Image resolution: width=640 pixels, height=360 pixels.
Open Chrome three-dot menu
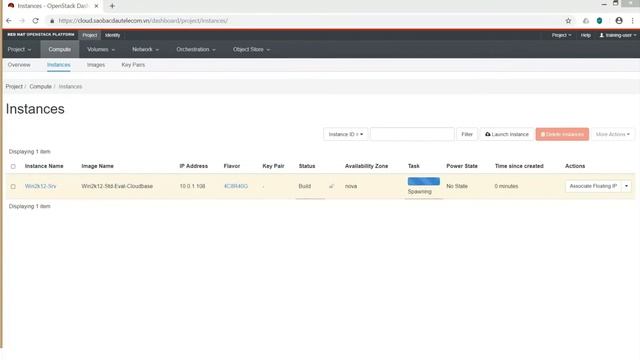coord(633,20)
